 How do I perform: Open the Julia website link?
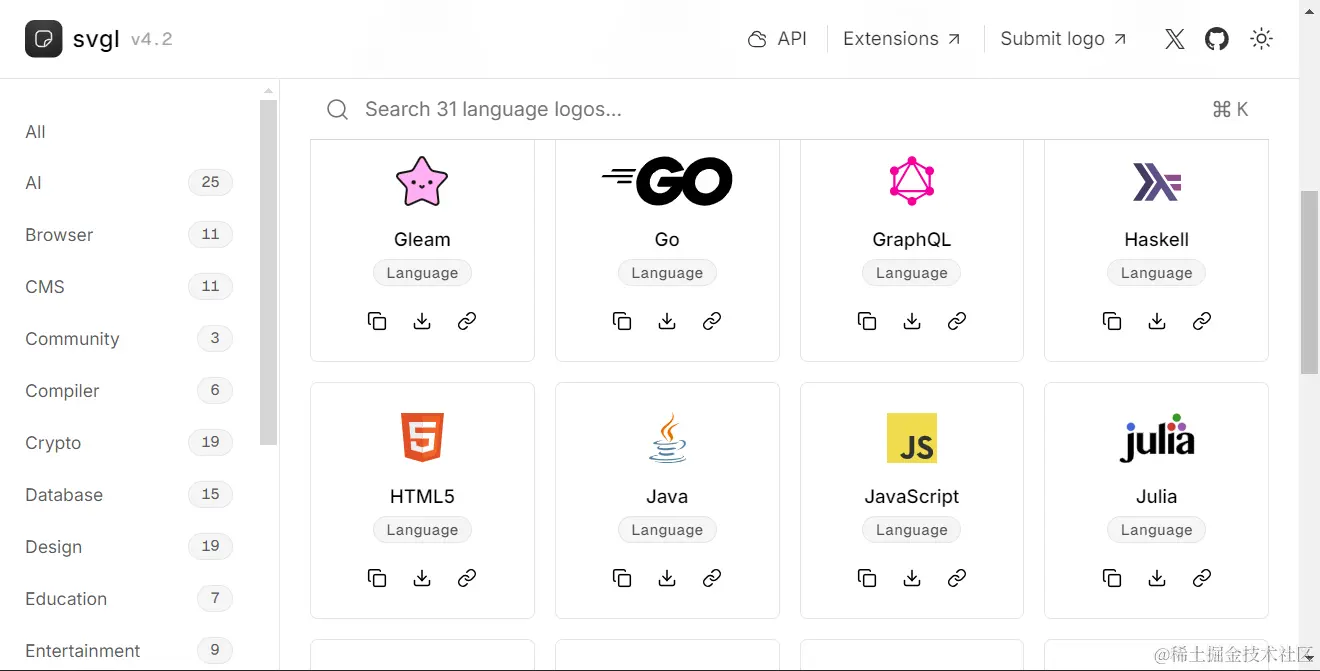tap(1202, 578)
